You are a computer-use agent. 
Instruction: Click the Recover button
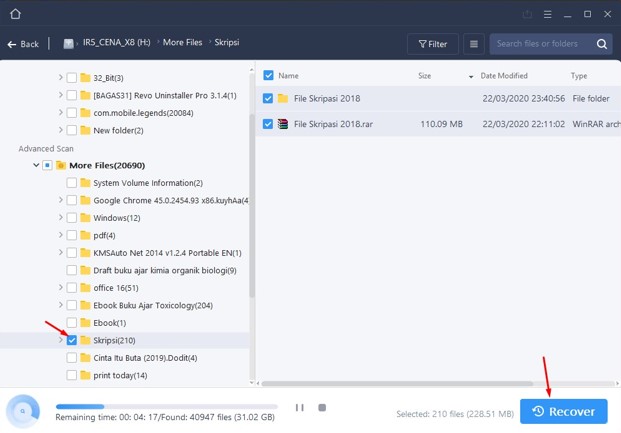click(x=564, y=411)
